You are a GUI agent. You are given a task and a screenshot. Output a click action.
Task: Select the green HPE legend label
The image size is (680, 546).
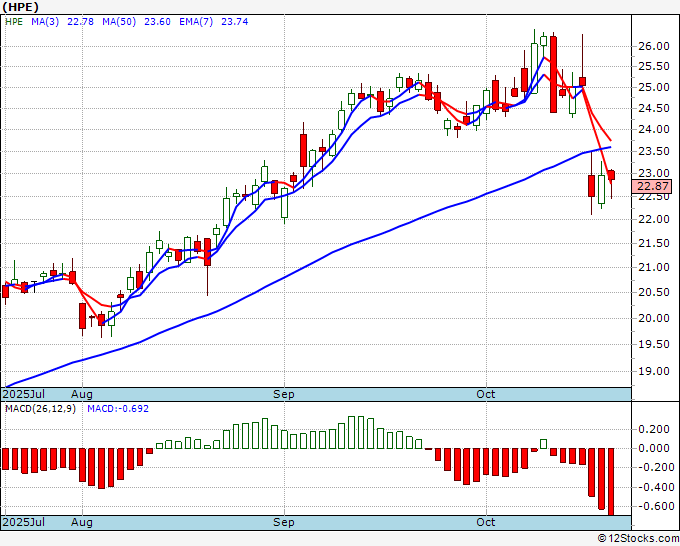click(14, 22)
